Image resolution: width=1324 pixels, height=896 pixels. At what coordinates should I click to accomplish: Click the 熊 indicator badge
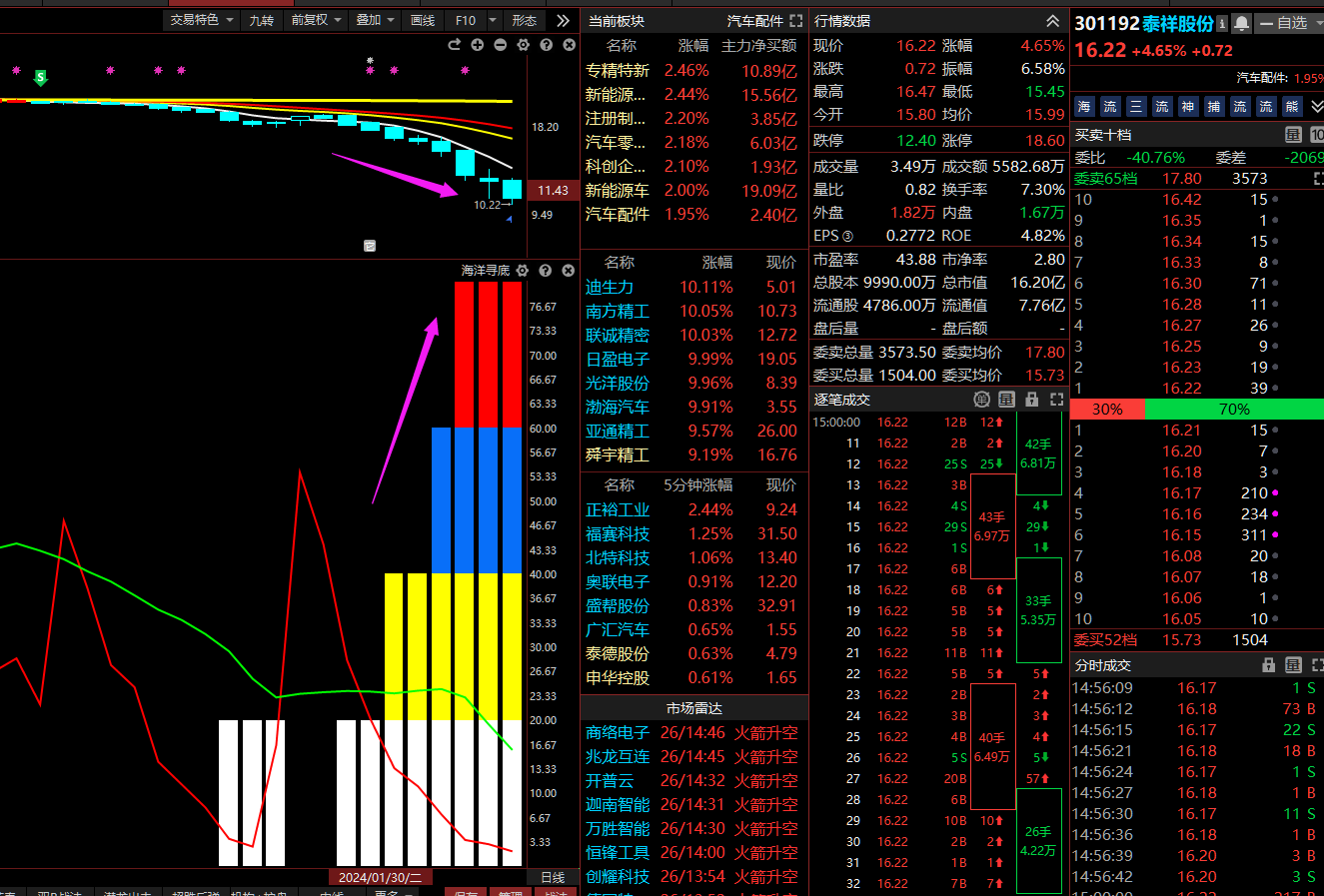(1292, 106)
